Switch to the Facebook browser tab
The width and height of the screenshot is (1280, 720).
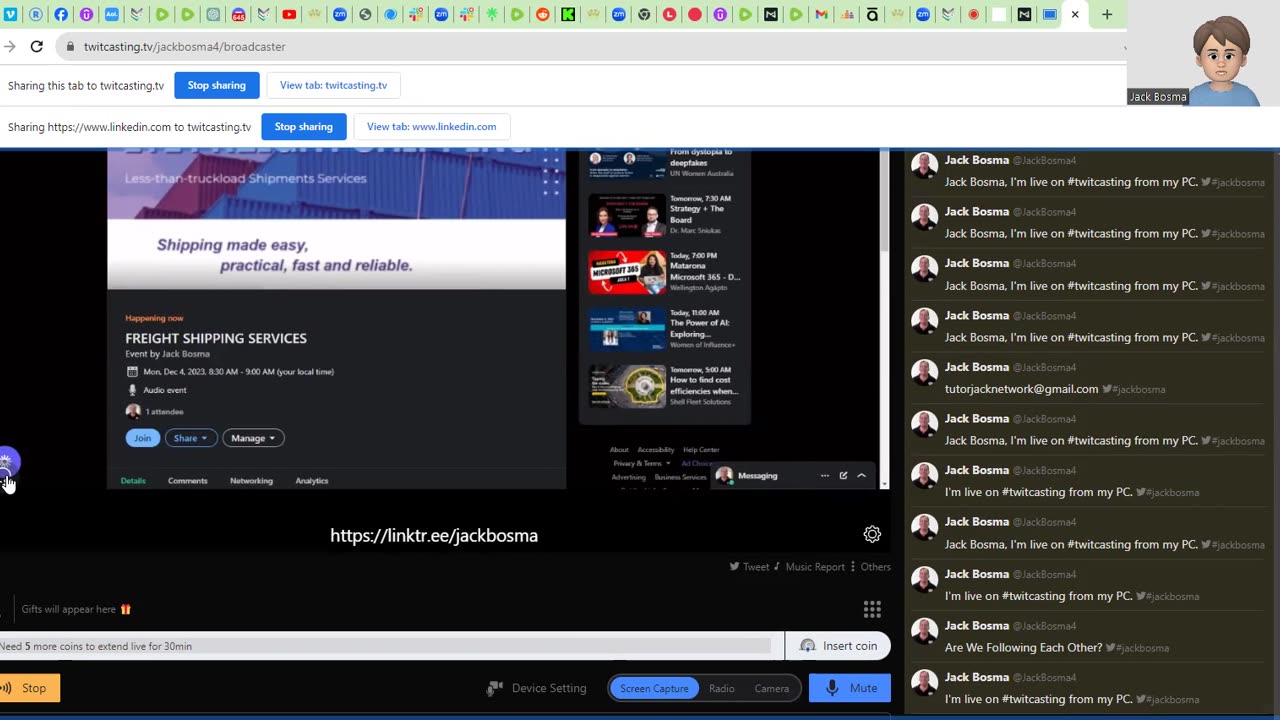pyautogui.click(x=61, y=15)
